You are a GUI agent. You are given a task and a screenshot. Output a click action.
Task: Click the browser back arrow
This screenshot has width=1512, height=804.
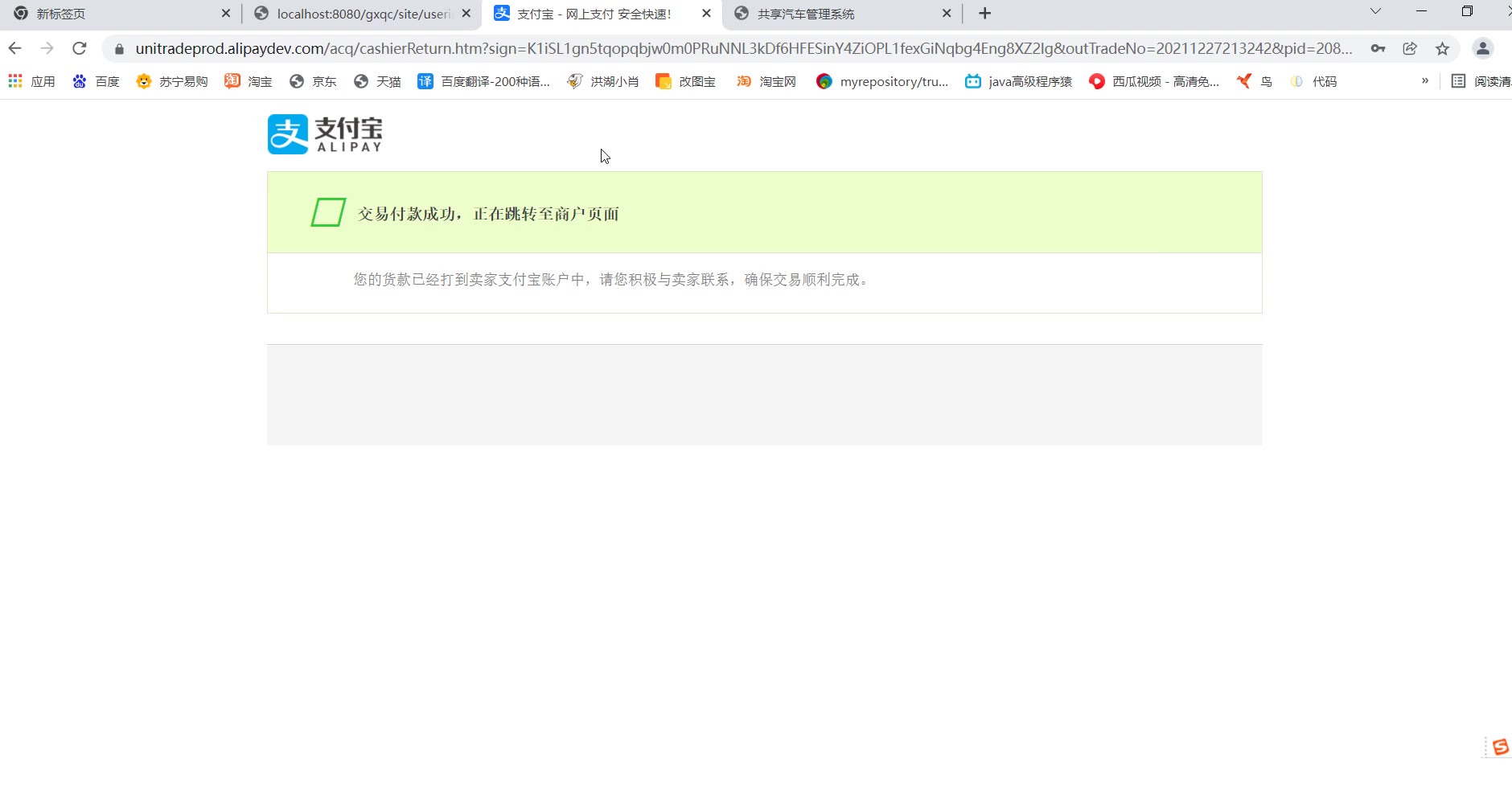click(14, 48)
